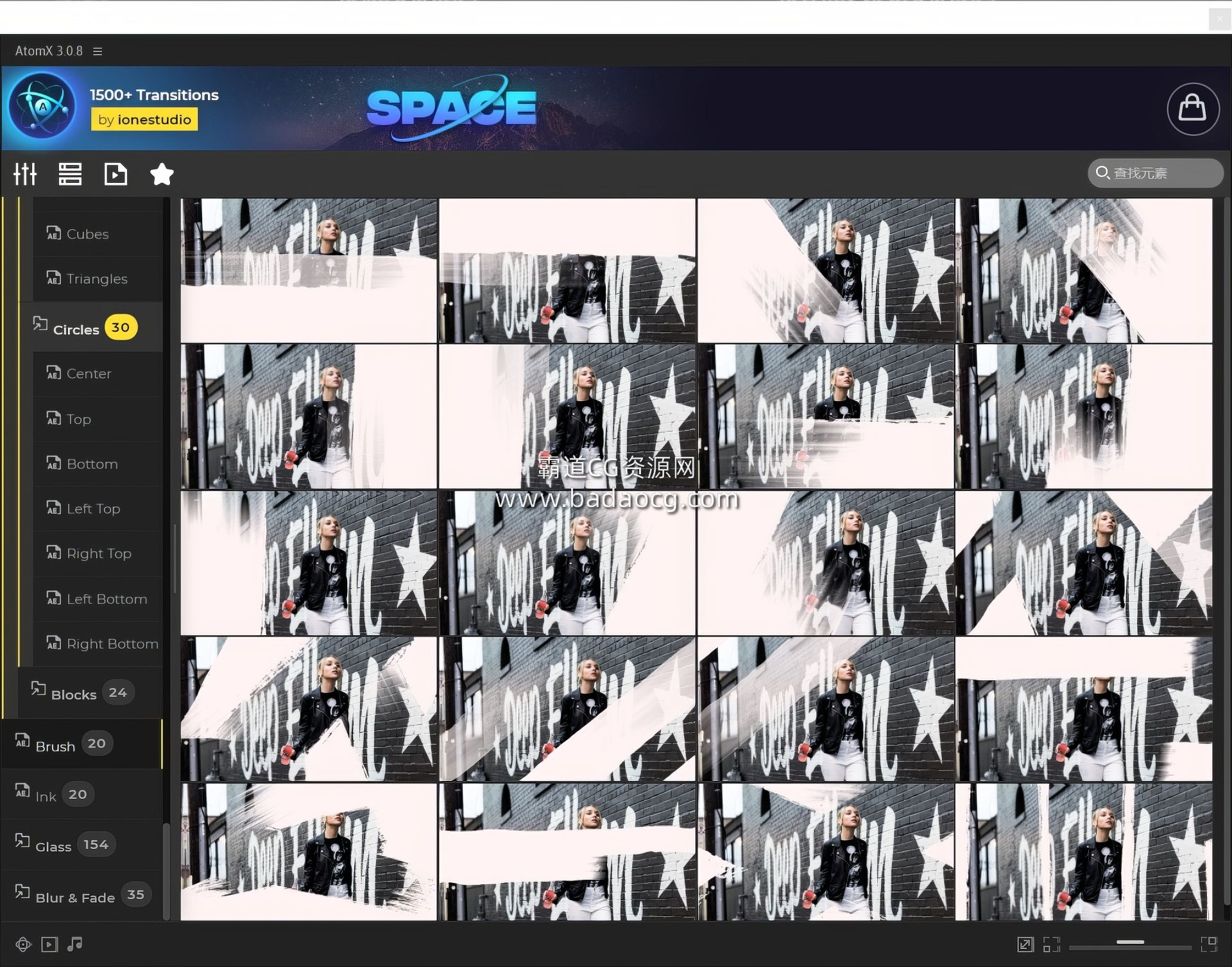
Task: Open the Center subcategory
Action: click(98, 374)
